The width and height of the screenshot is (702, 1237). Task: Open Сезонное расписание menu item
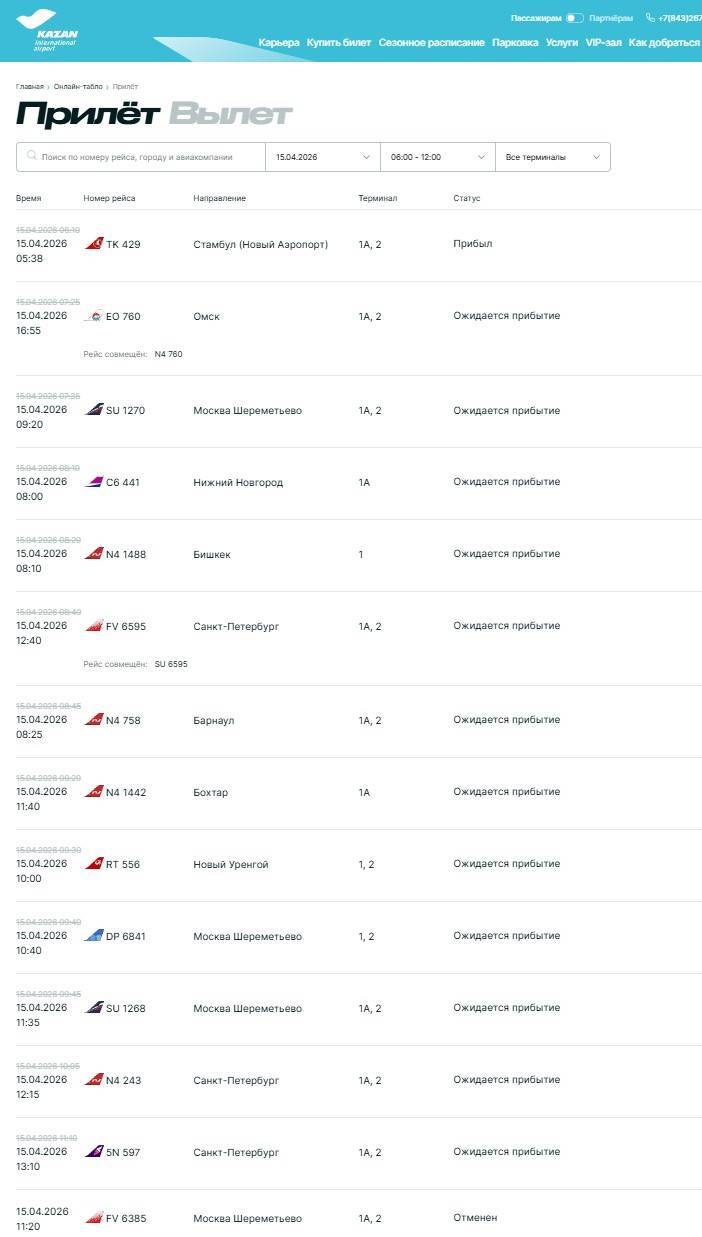coord(431,43)
